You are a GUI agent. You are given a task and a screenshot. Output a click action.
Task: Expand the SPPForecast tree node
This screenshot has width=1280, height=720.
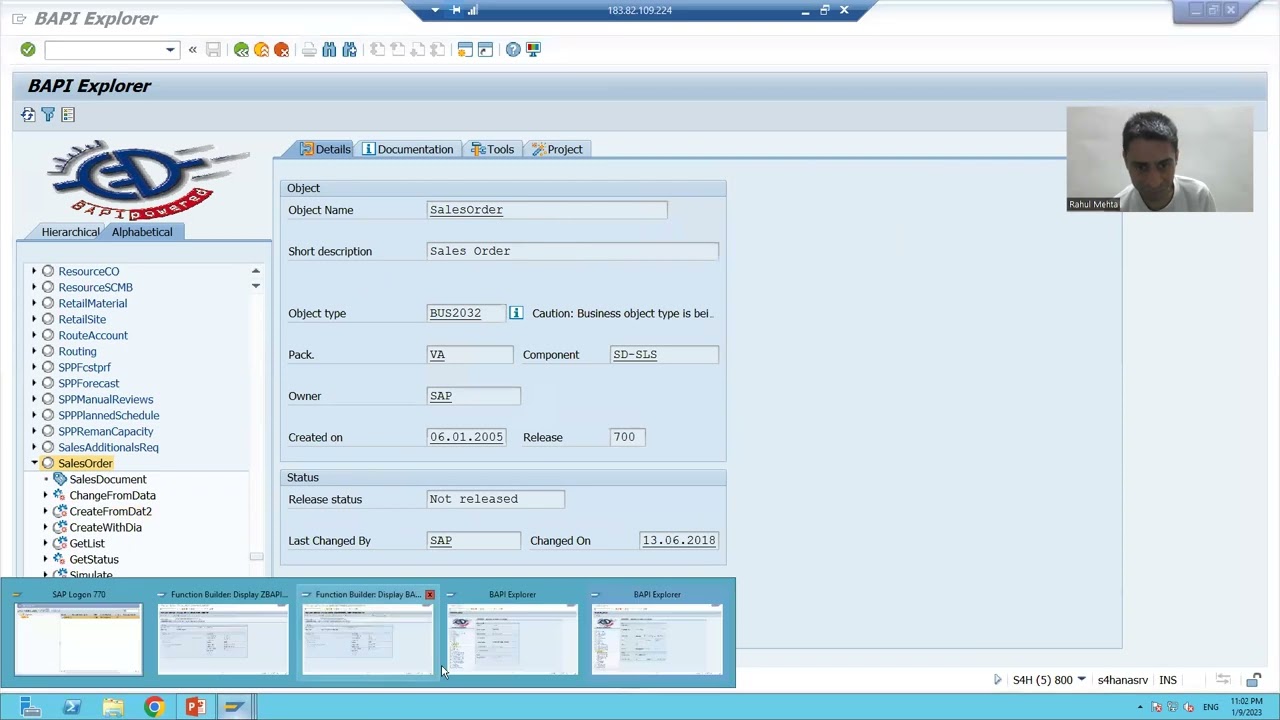tap(34, 383)
